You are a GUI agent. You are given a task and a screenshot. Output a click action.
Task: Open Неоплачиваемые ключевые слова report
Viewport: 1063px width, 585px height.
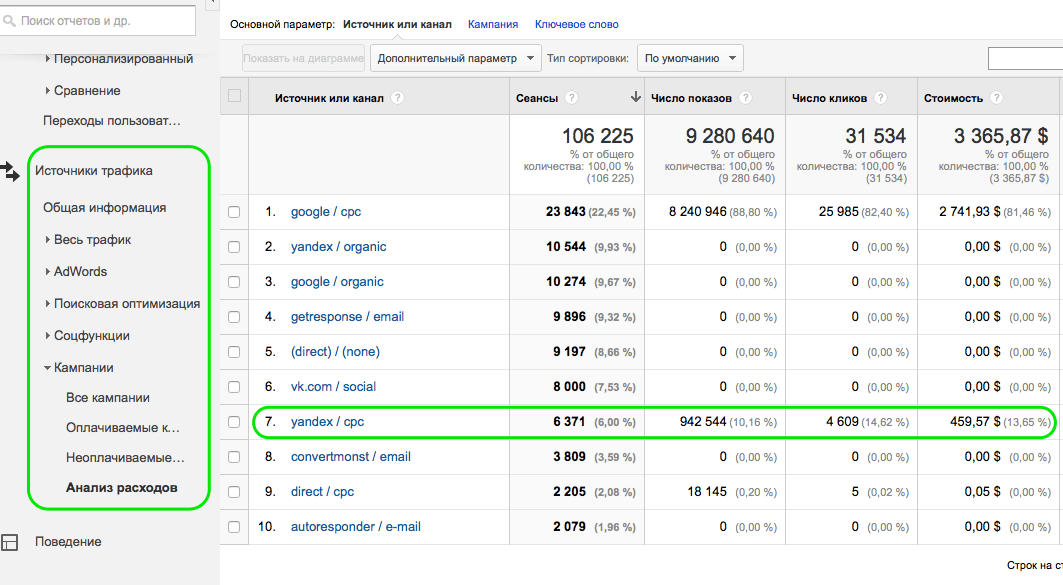[x=125, y=458]
